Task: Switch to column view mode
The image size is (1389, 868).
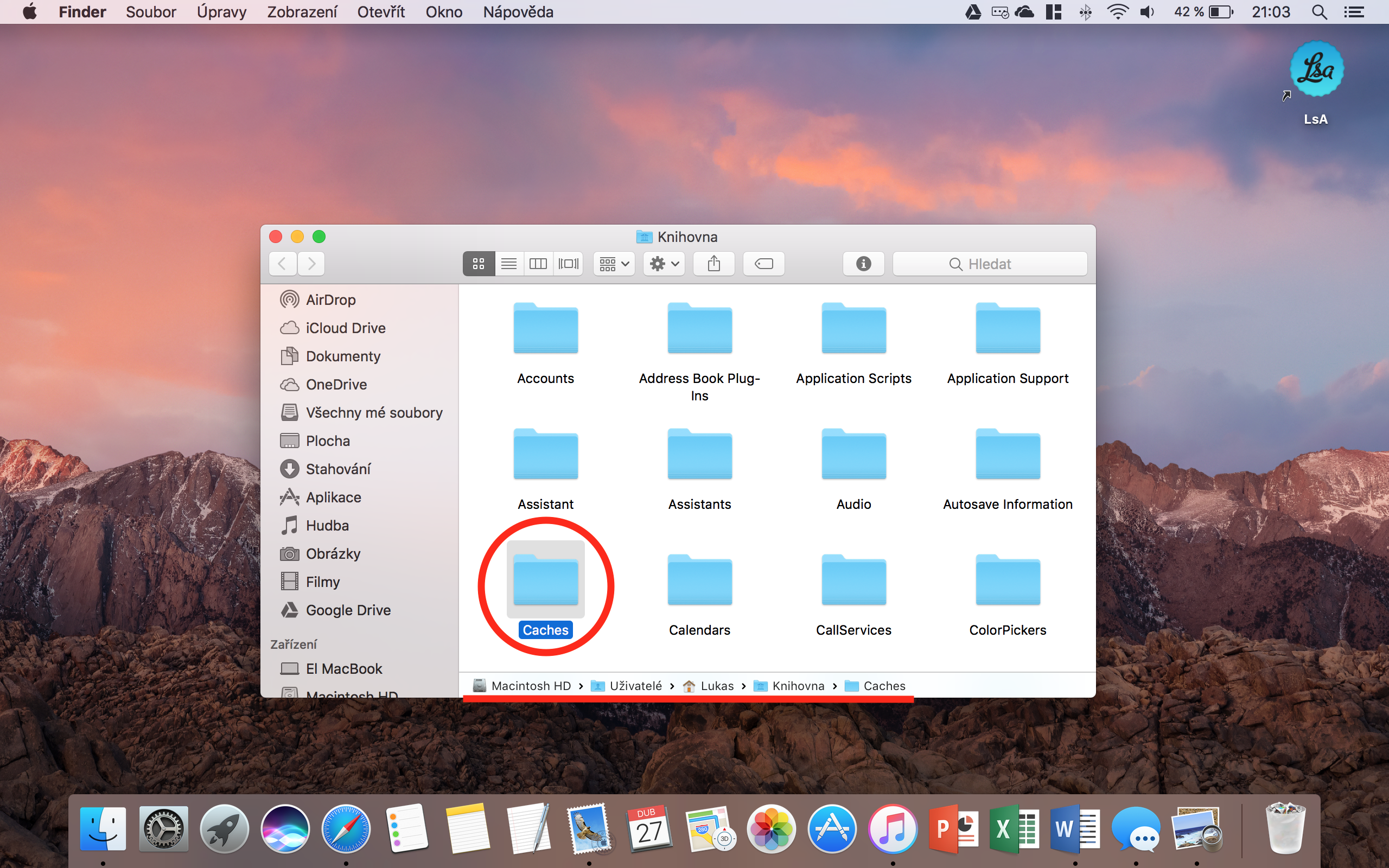Action: 538,264
